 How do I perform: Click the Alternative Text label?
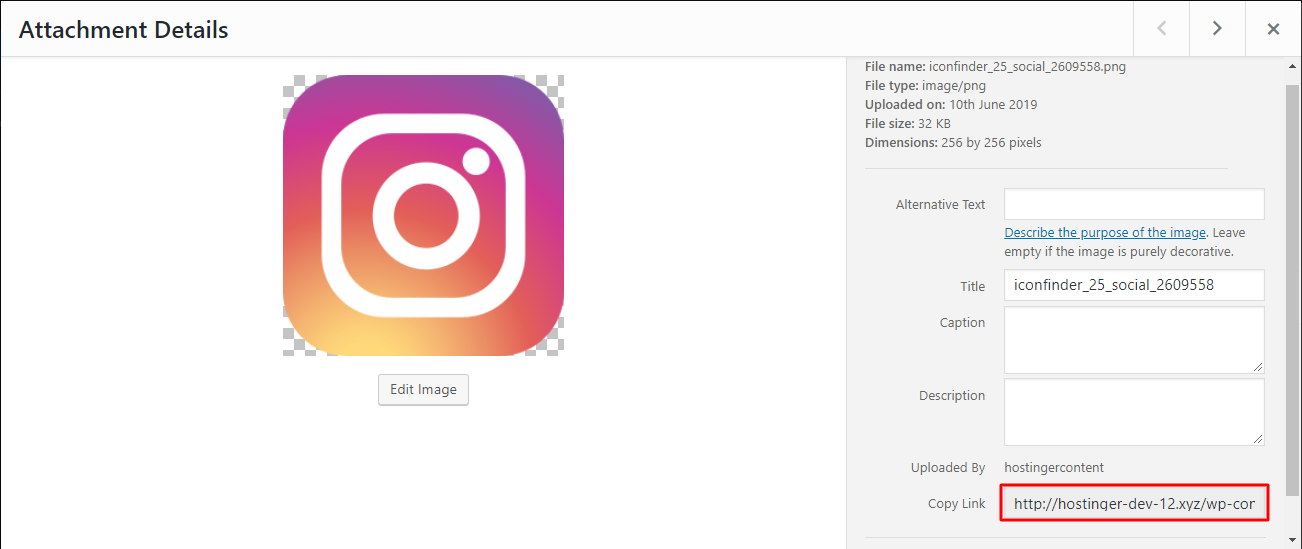940,204
